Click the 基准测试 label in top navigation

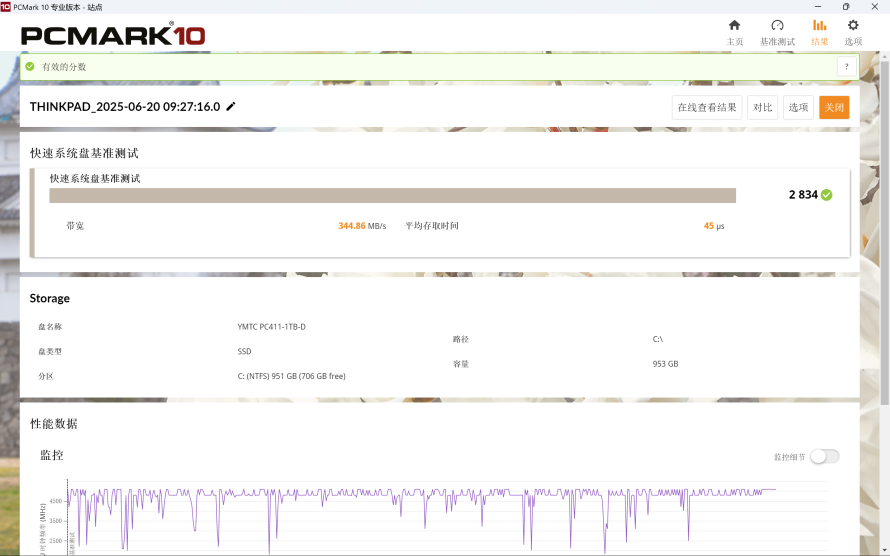777,41
